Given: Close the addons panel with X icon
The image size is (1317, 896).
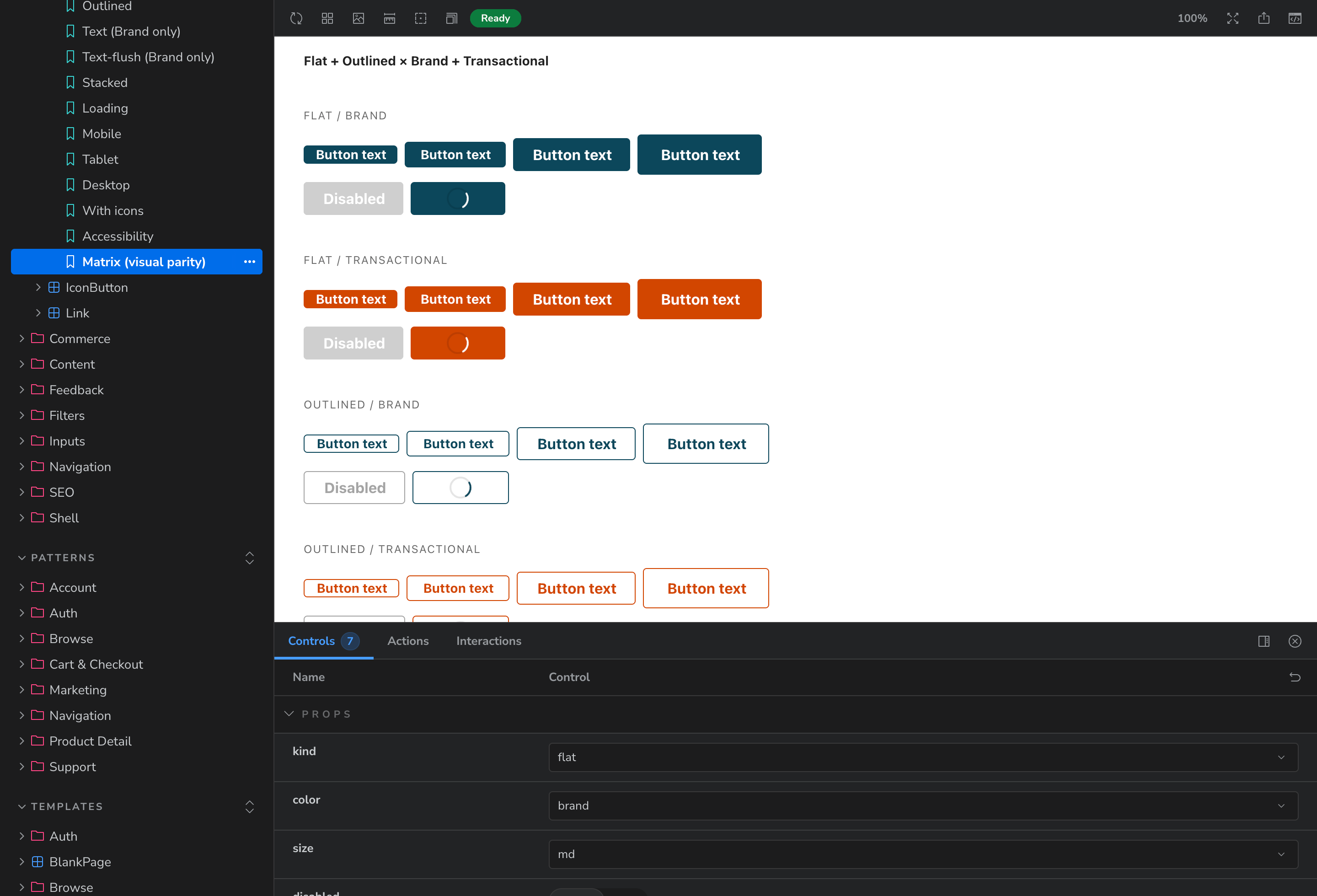Looking at the screenshot, I should pyautogui.click(x=1295, y=641).
